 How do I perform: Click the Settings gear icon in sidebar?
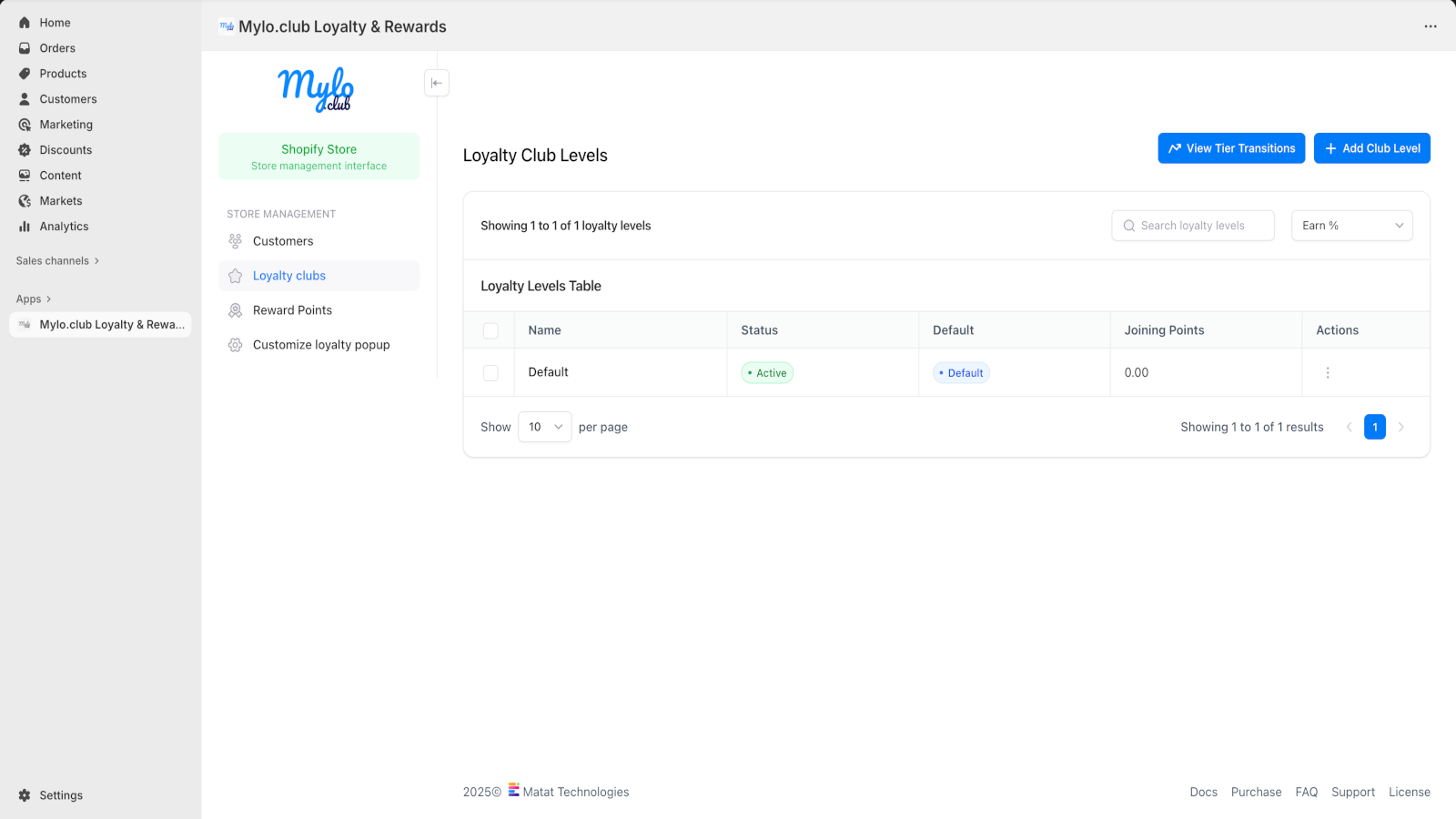point(25,795)
